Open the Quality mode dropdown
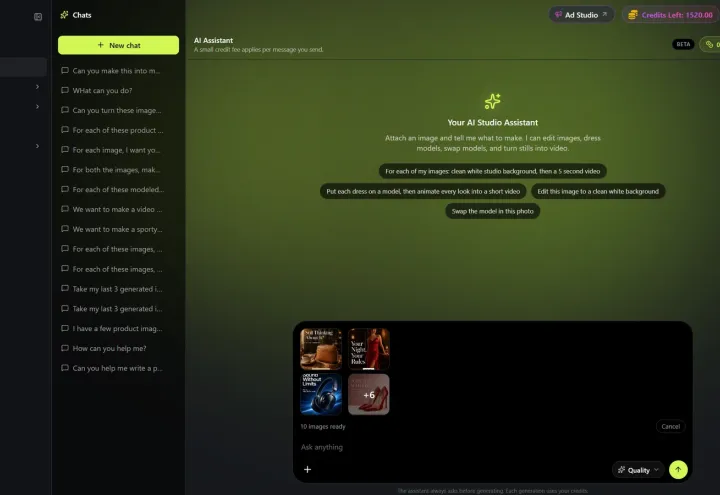720x495 pixels. [638, 470]
